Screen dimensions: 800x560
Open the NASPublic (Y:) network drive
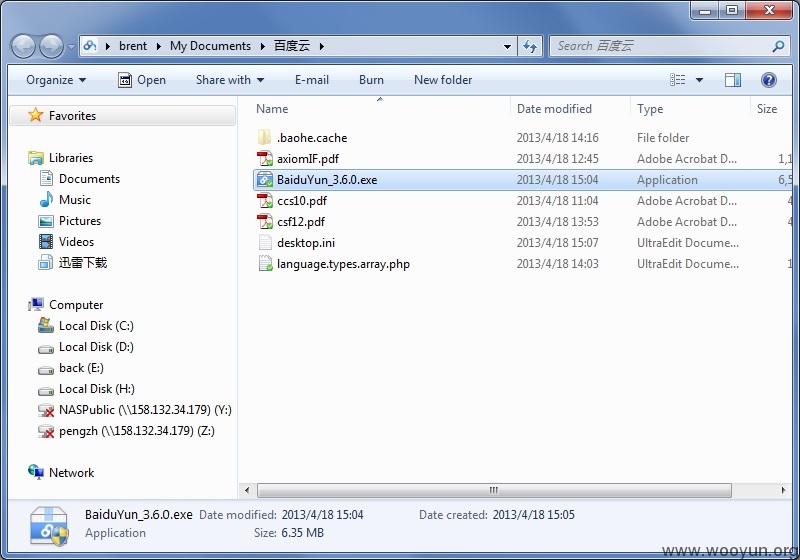pos(145,410)
